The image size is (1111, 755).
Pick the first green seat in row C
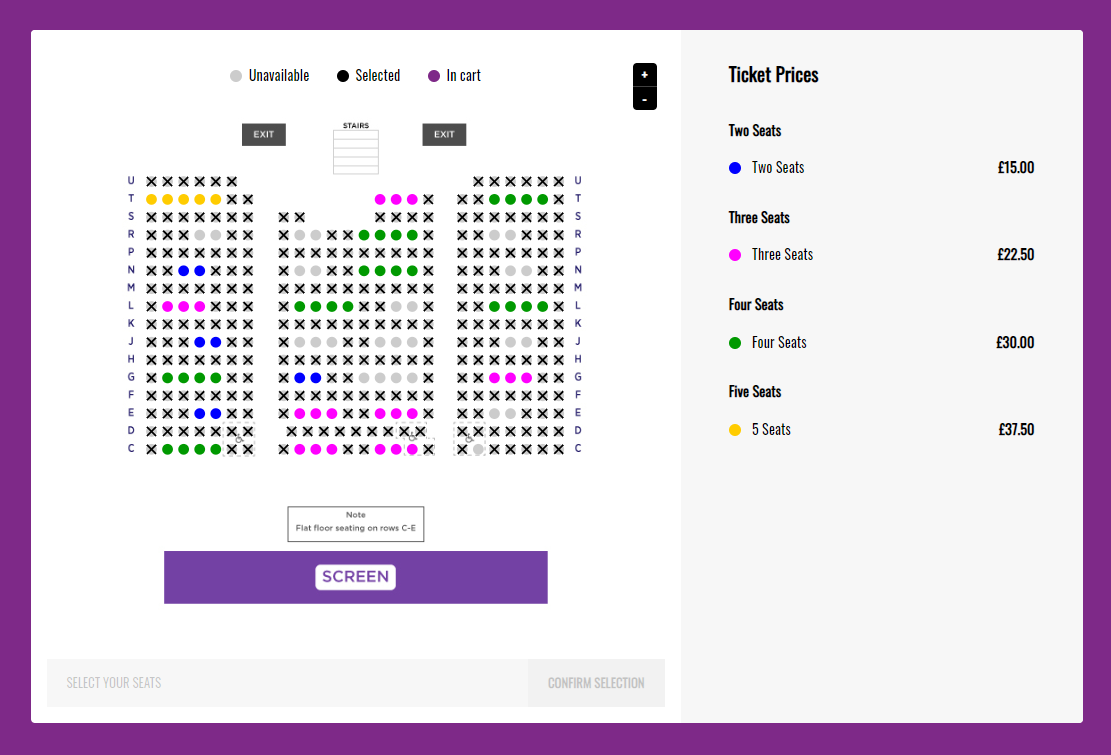[x=168, y=449]
